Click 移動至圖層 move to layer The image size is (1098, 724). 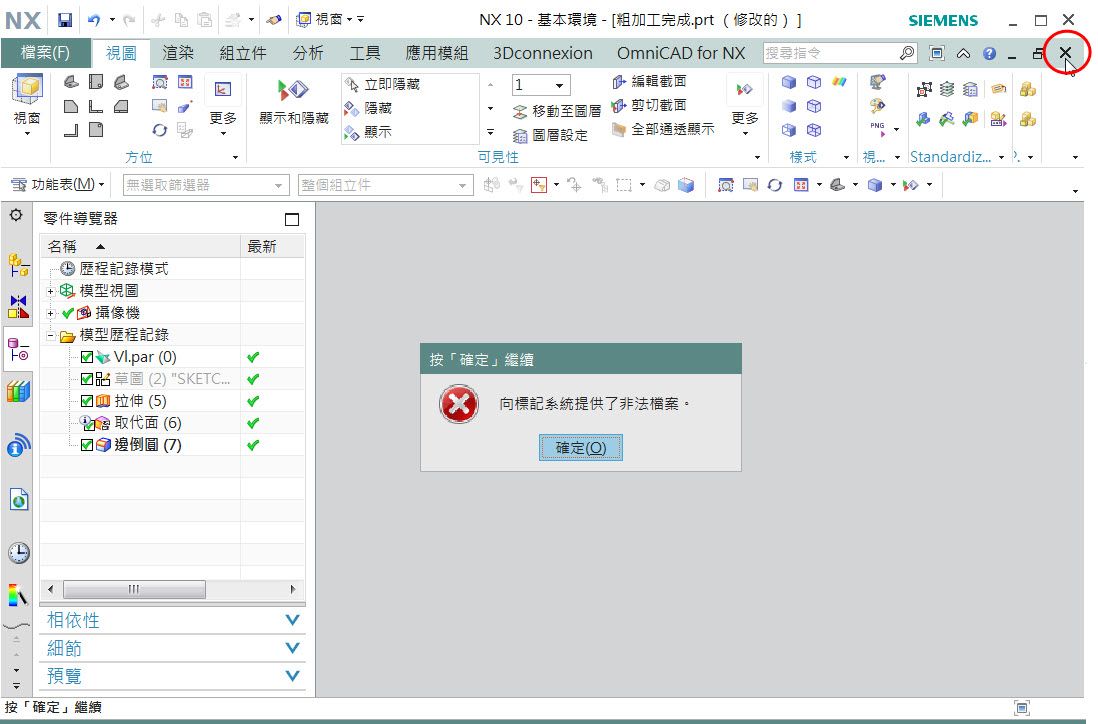coord(557,111)
